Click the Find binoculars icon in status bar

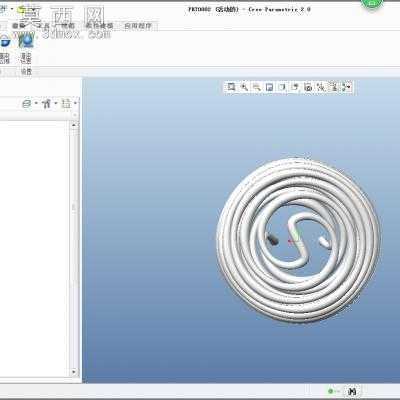352,391
